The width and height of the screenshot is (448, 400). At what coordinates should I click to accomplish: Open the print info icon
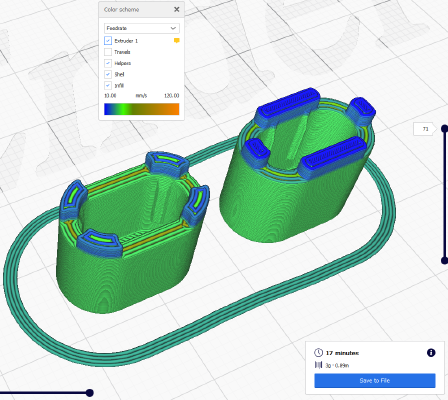click(x=431, y=353)
